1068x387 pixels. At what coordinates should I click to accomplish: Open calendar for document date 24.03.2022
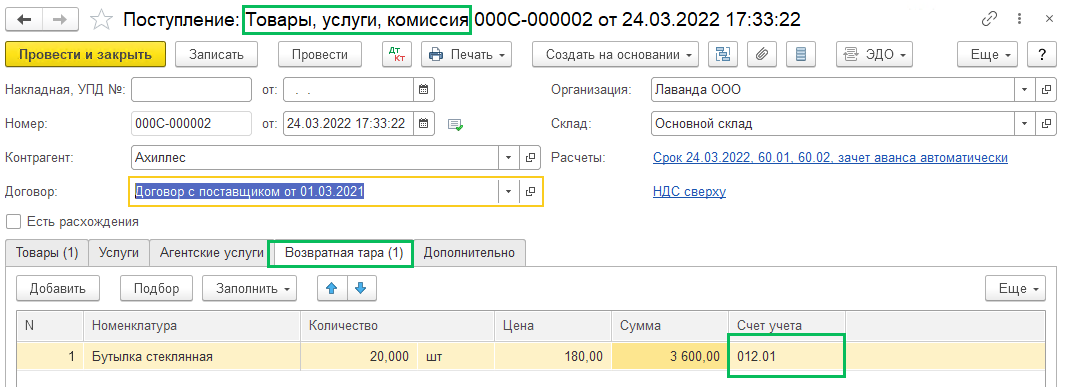pos(423,123)
